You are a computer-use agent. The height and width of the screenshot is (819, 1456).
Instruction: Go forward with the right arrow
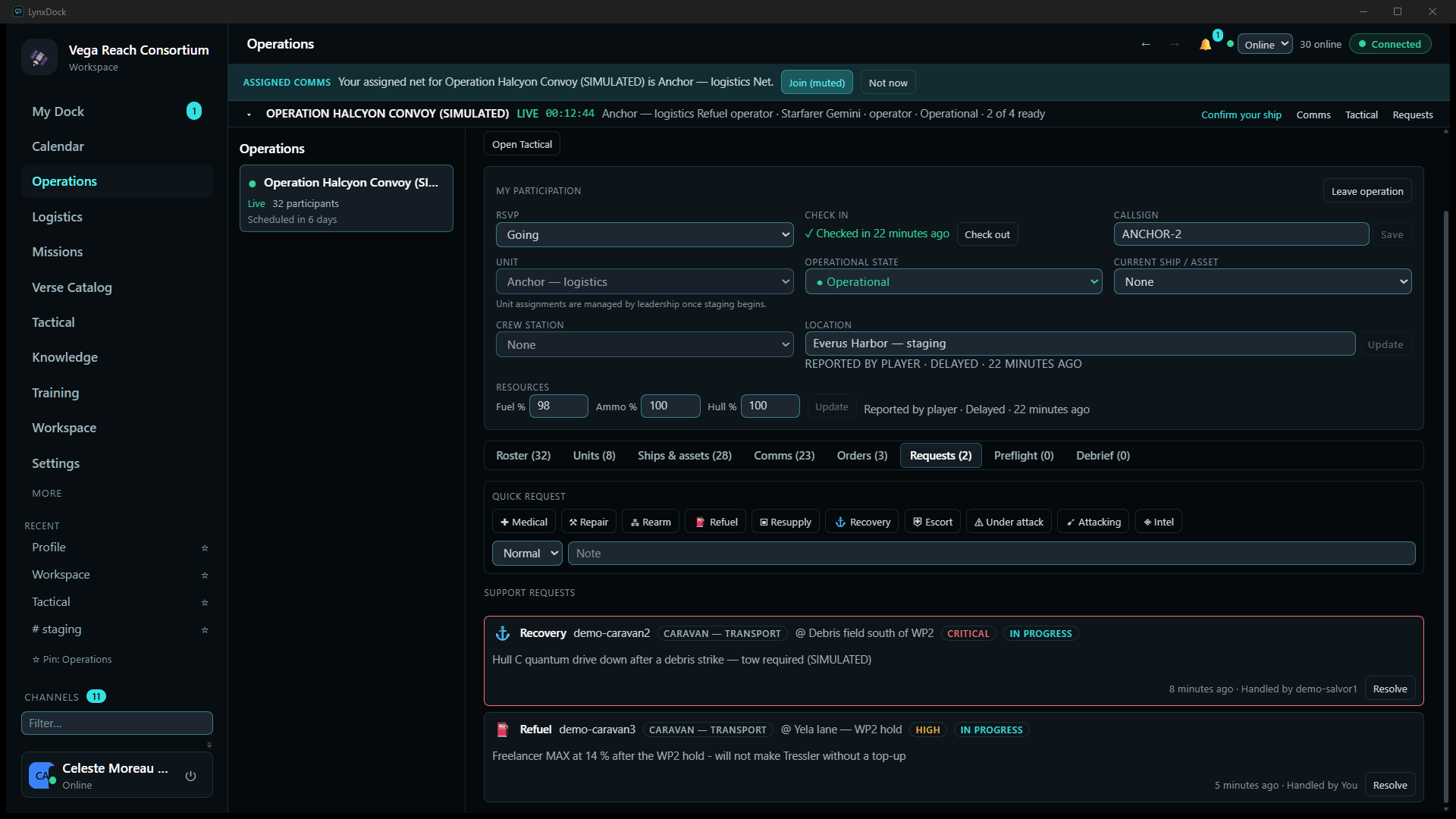[x=1174, y=44]
